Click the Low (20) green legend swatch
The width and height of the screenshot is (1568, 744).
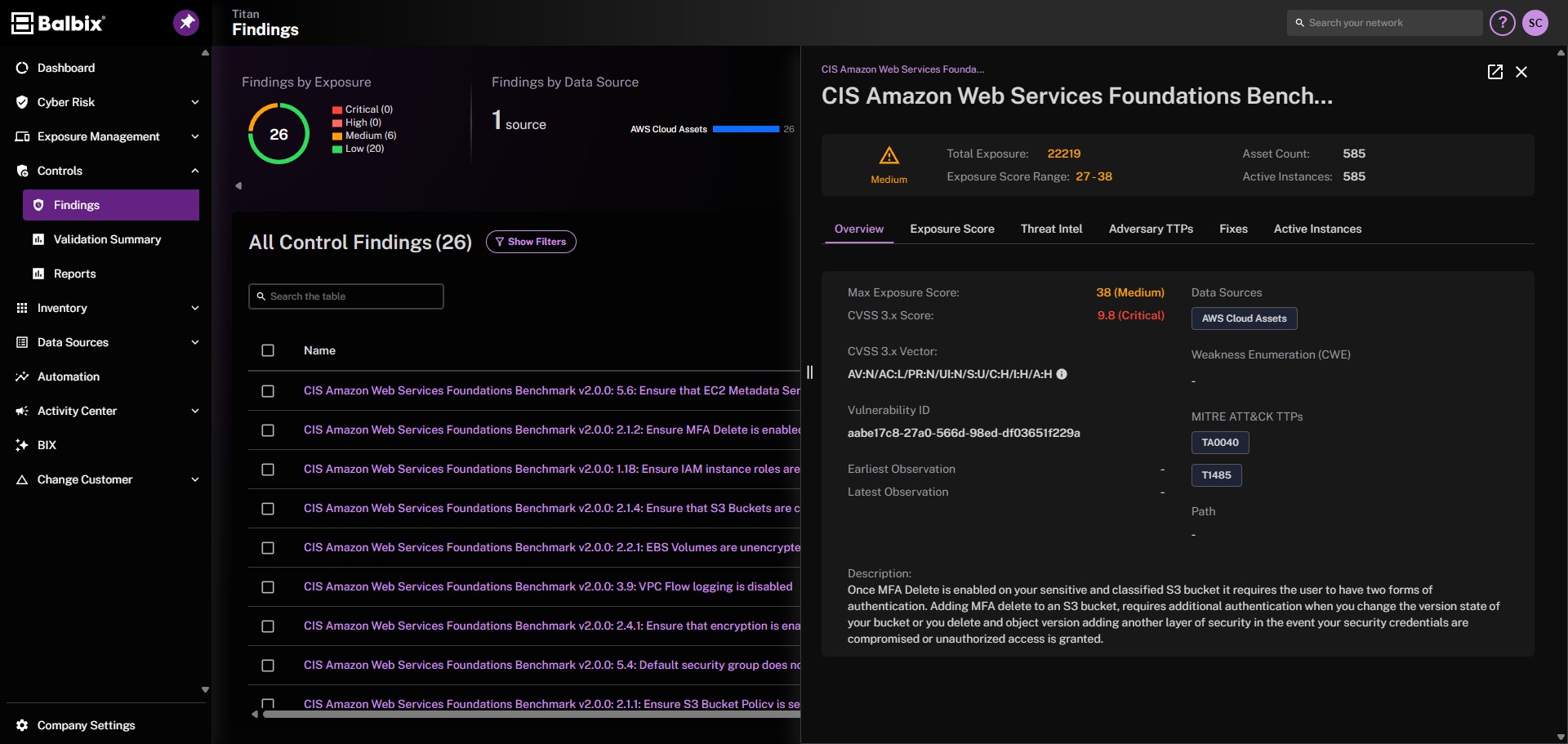[x=336, y=149]
